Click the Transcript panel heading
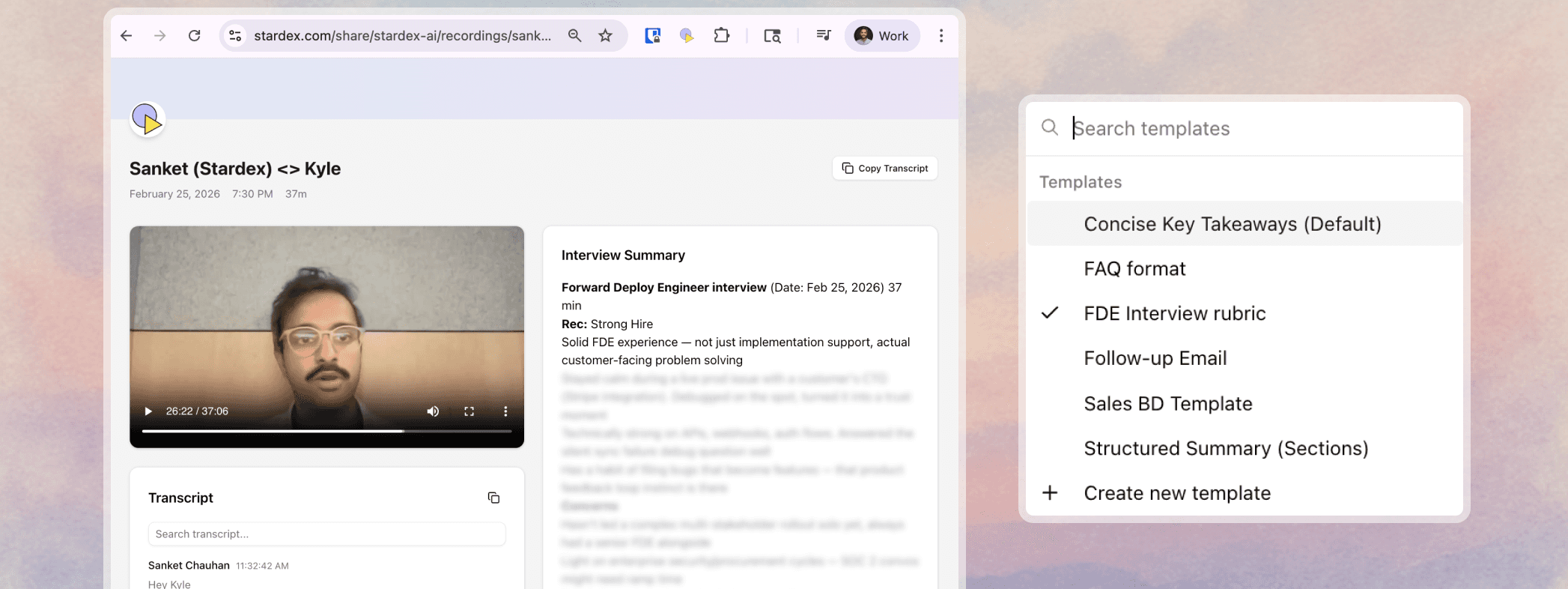1568x589 pixels. coord(180,498)
